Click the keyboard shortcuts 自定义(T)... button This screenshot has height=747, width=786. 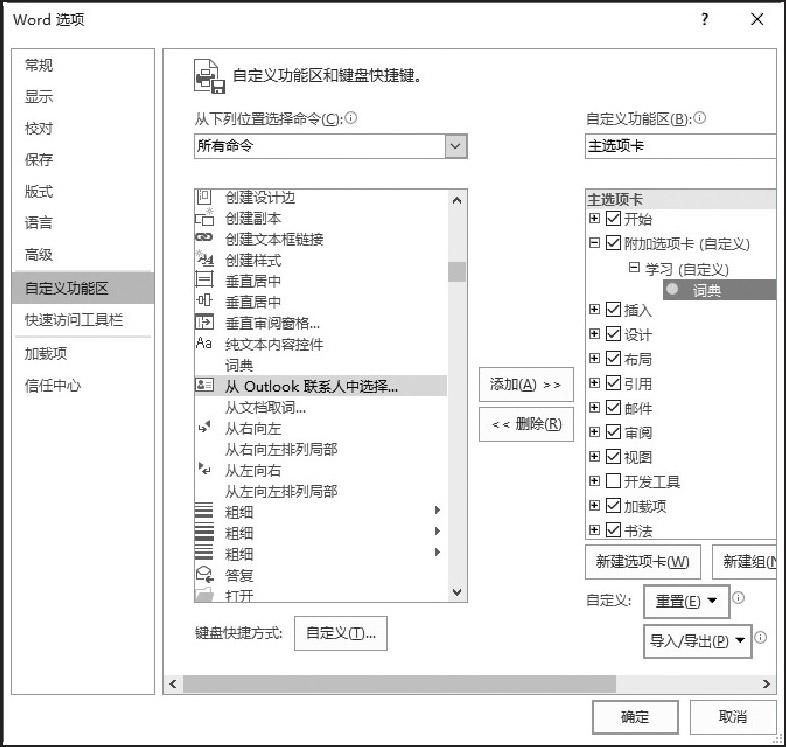(340, 633)
